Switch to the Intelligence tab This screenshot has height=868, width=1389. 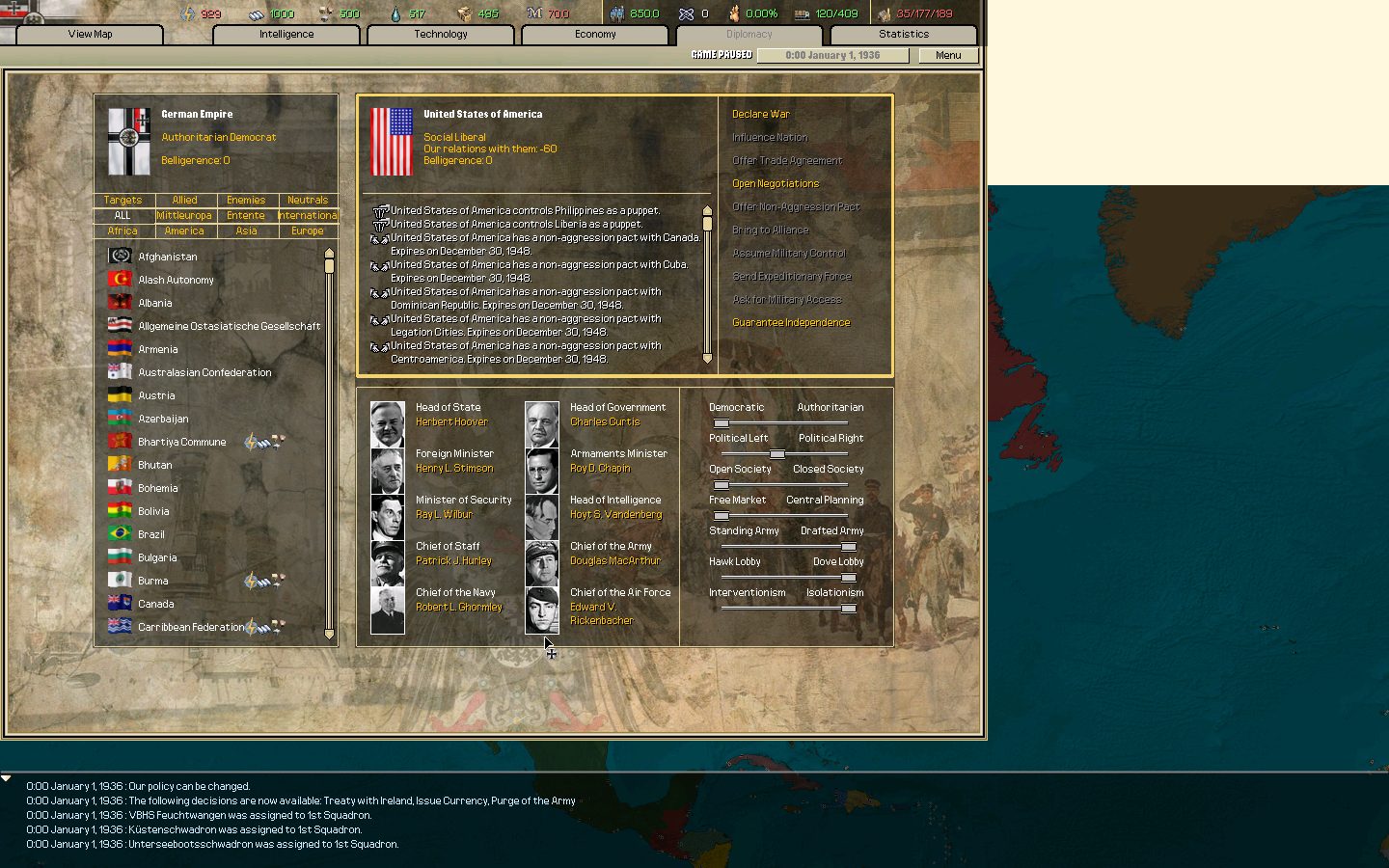pos(286,34)
